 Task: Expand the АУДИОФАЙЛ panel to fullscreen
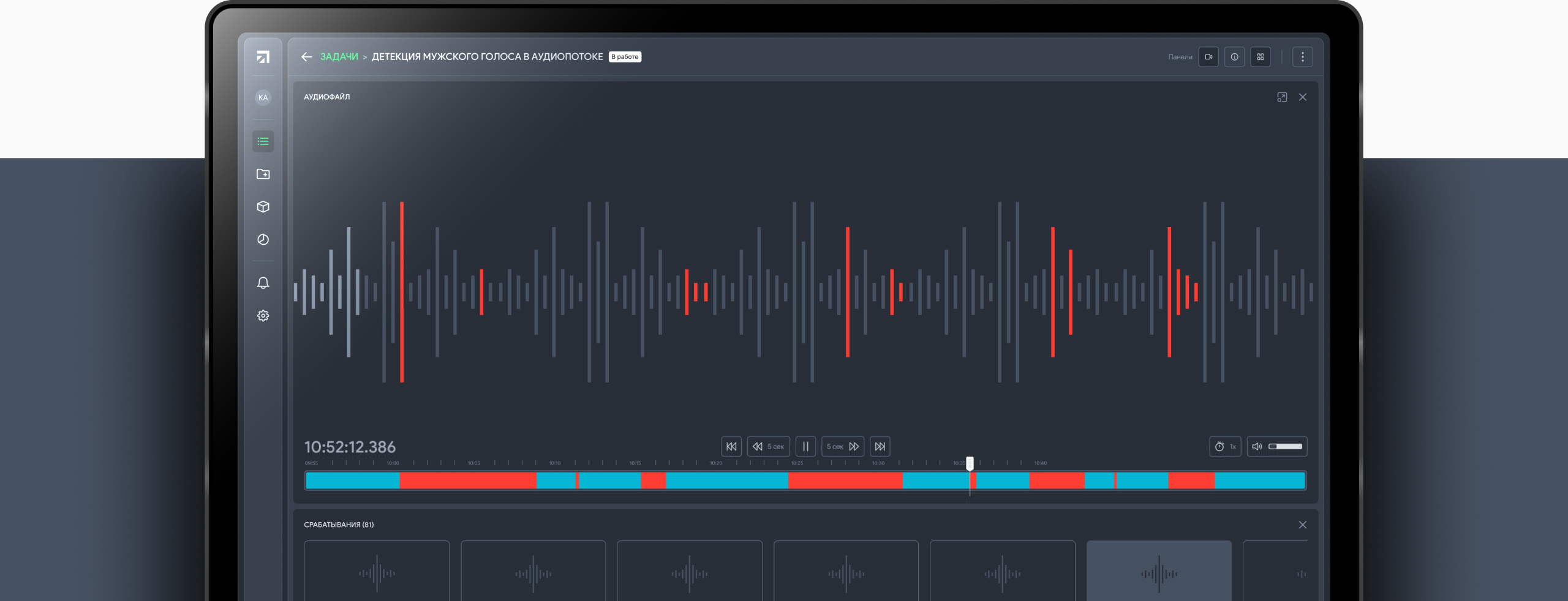tap(1282, 97)
